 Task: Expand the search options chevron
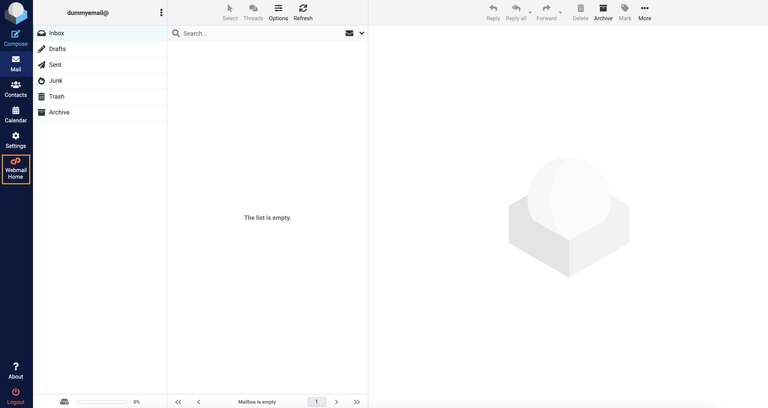pyautogui.click(x=361, y=33)
